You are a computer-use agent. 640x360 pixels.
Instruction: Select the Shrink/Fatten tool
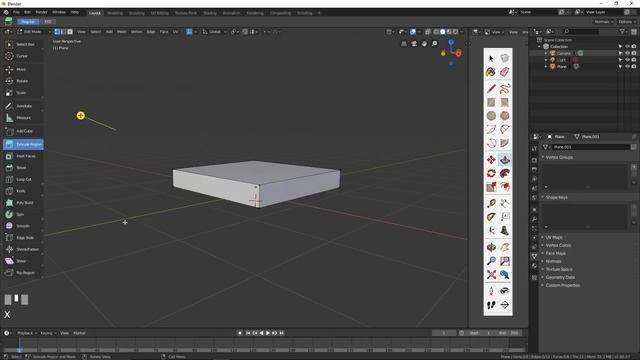click(x=23, y=249)
